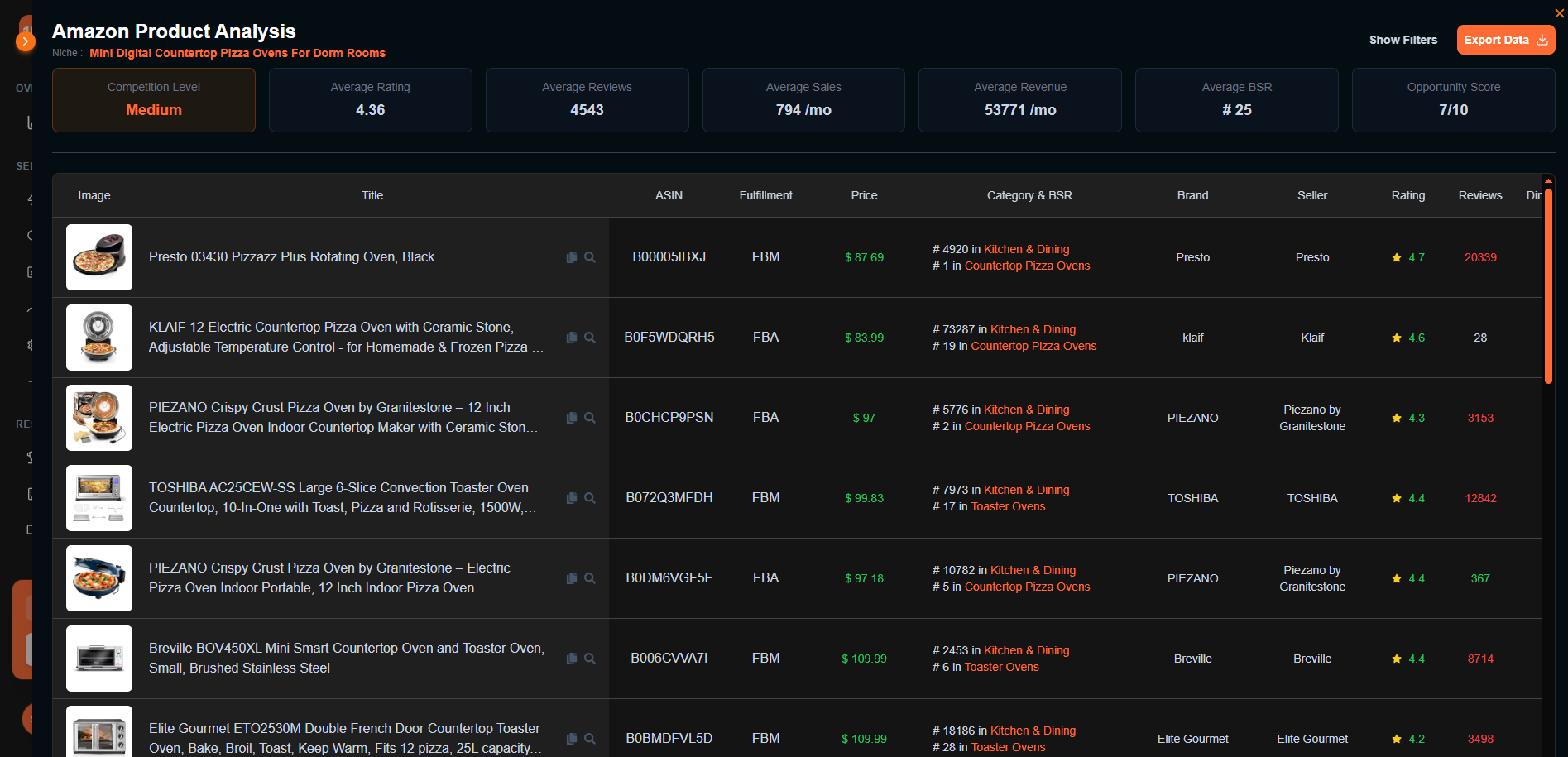Image resolution: width=1568 pixels, height=757 pixels.
Task: Search the PIEZANO product with ASIN B0DM6VGF5F
Action: point(590,578)
